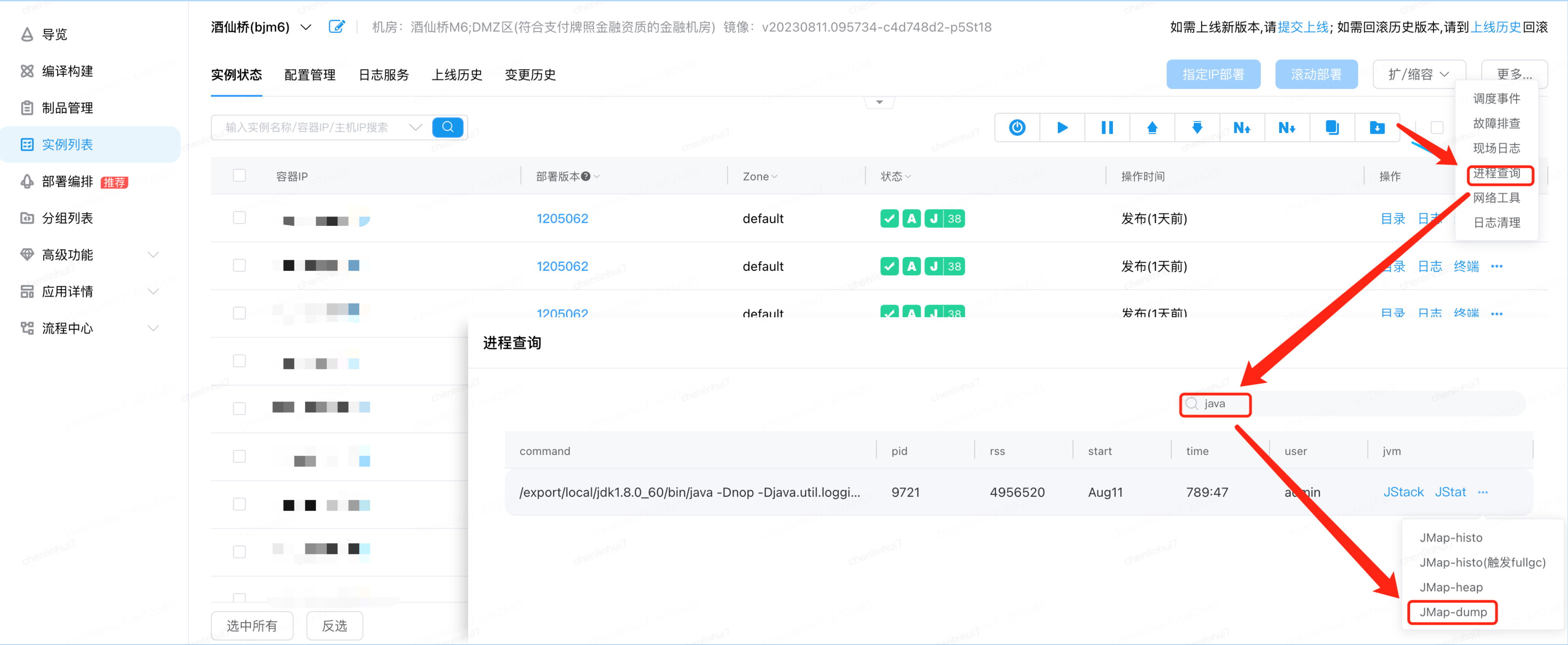Click the 更多... button
The width and height of the screenshot is (1568, 645).
pos(1514,74)
